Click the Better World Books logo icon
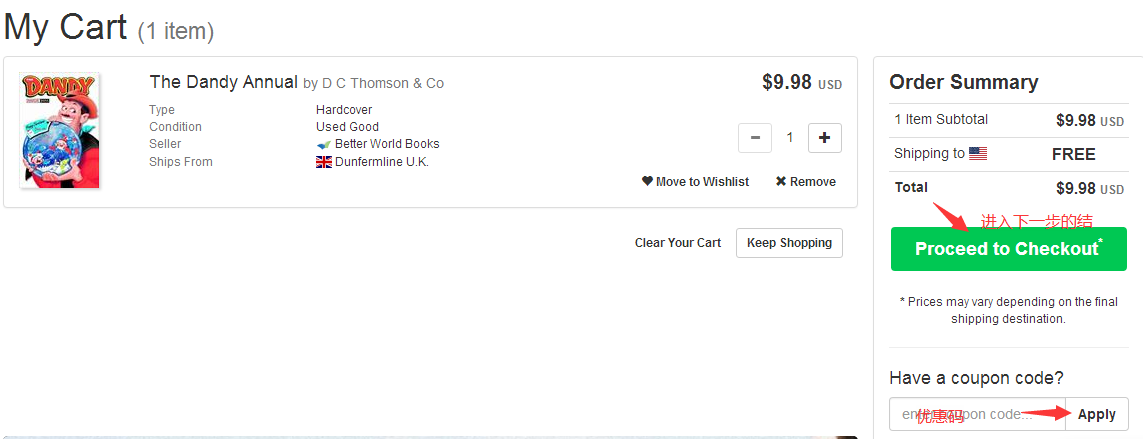Viewport: 1143px width, 439px height. 324,144
